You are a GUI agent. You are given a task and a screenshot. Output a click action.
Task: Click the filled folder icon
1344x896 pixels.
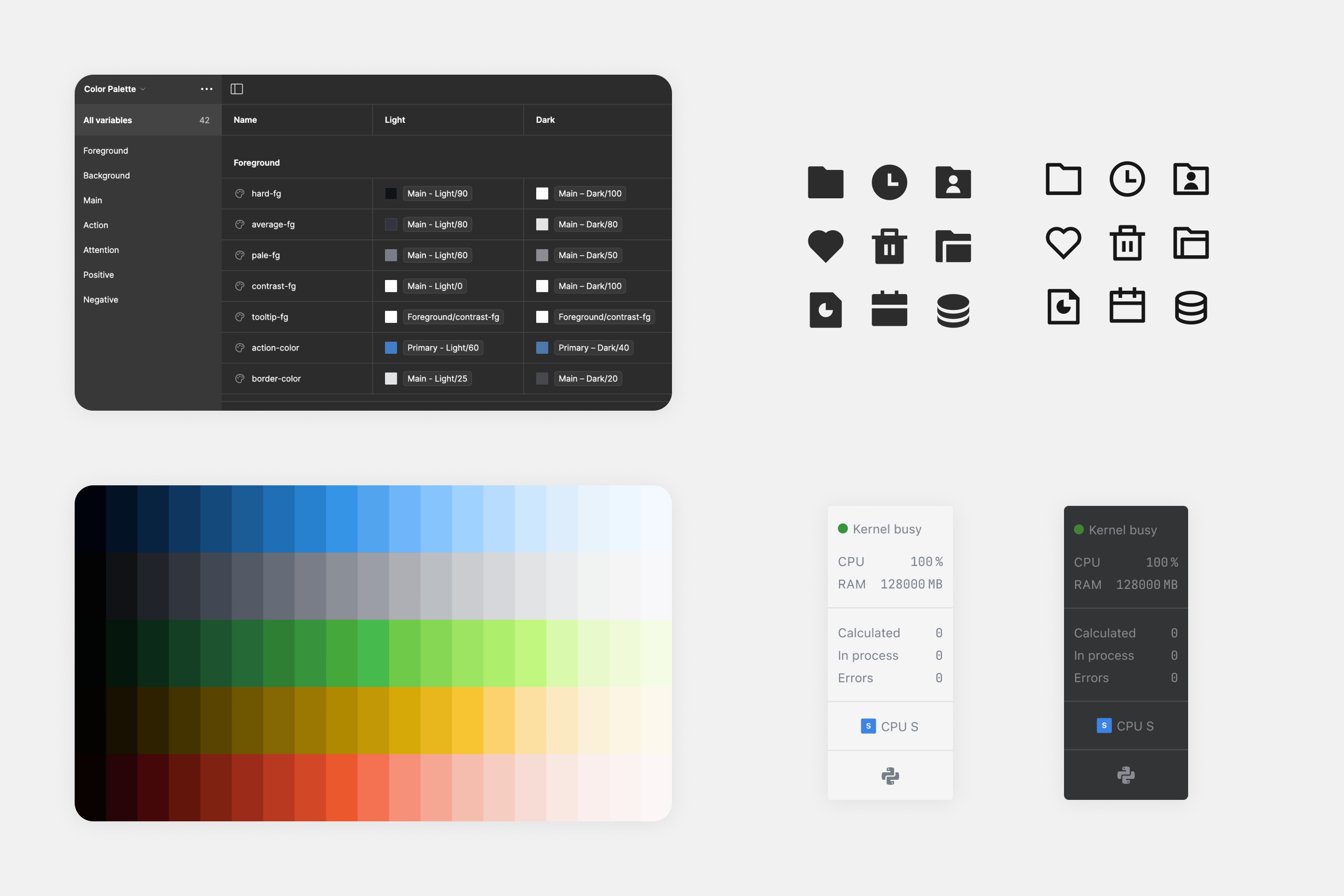tap(826, 182)
